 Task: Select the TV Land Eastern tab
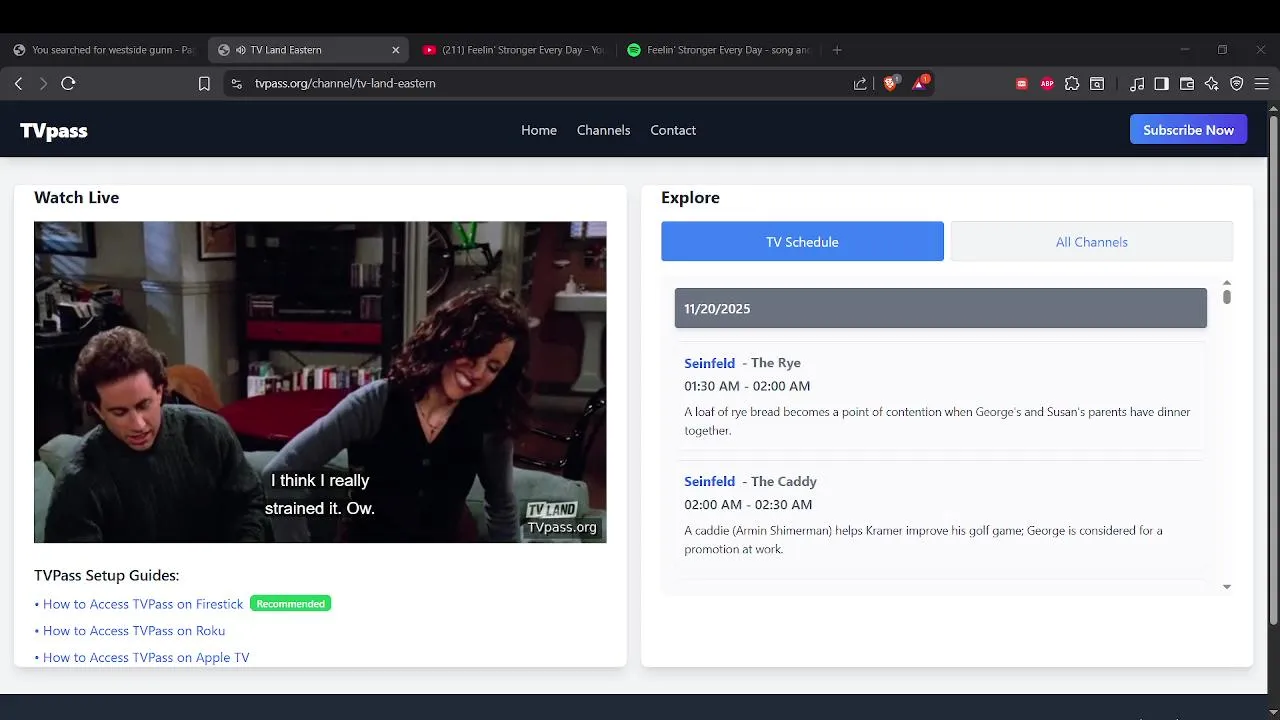pyautogui.click(x=308, y=50)
